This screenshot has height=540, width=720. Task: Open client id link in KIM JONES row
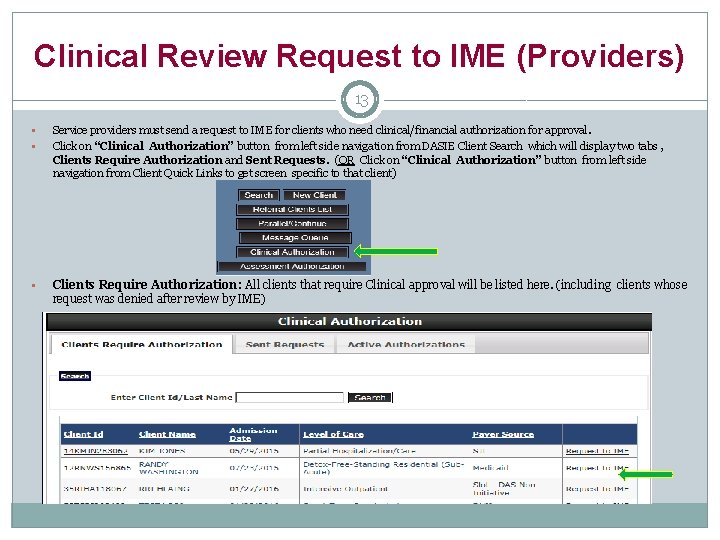(96, 451)
